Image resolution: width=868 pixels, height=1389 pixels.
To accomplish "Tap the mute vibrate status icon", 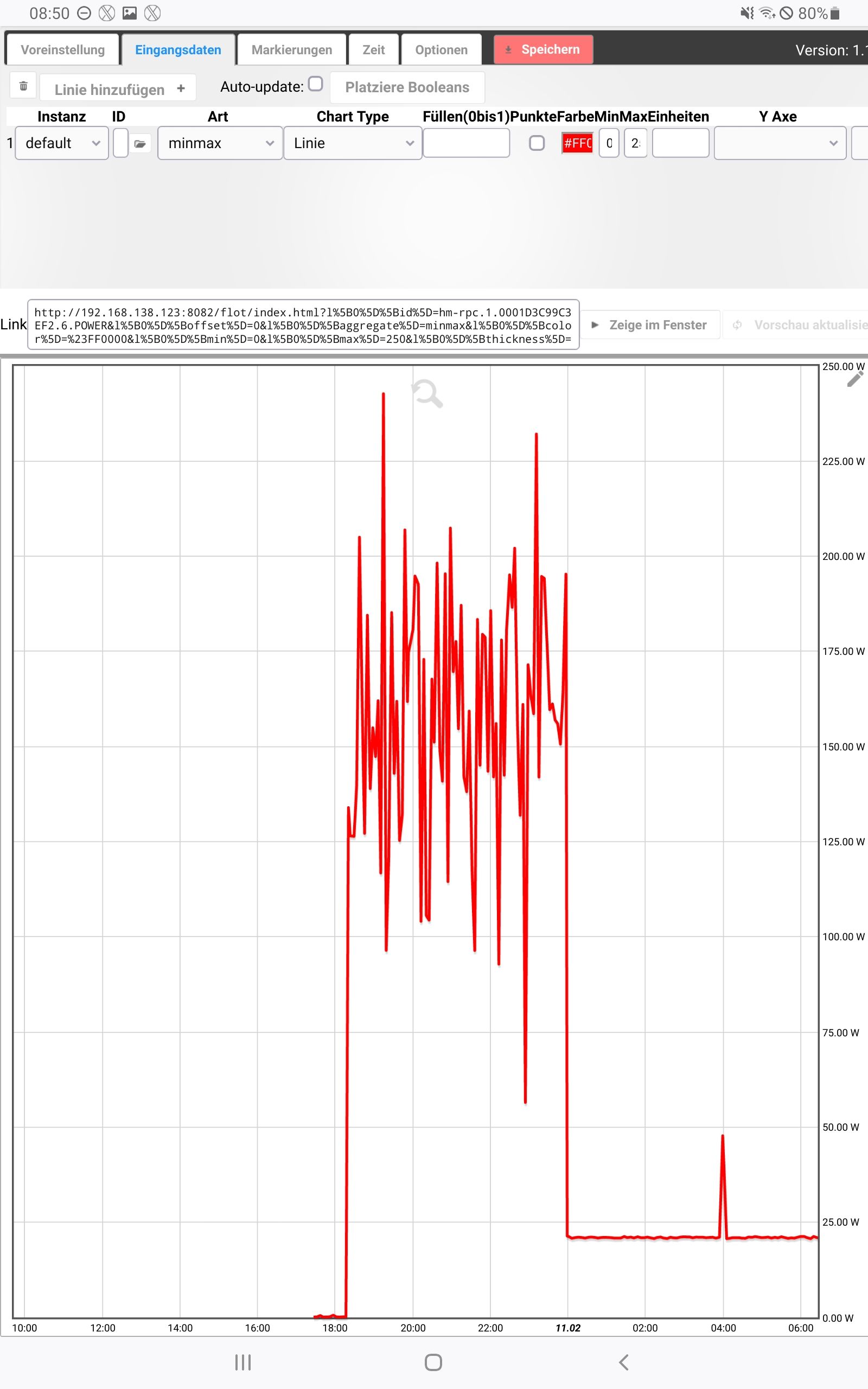I will (747, 13).
